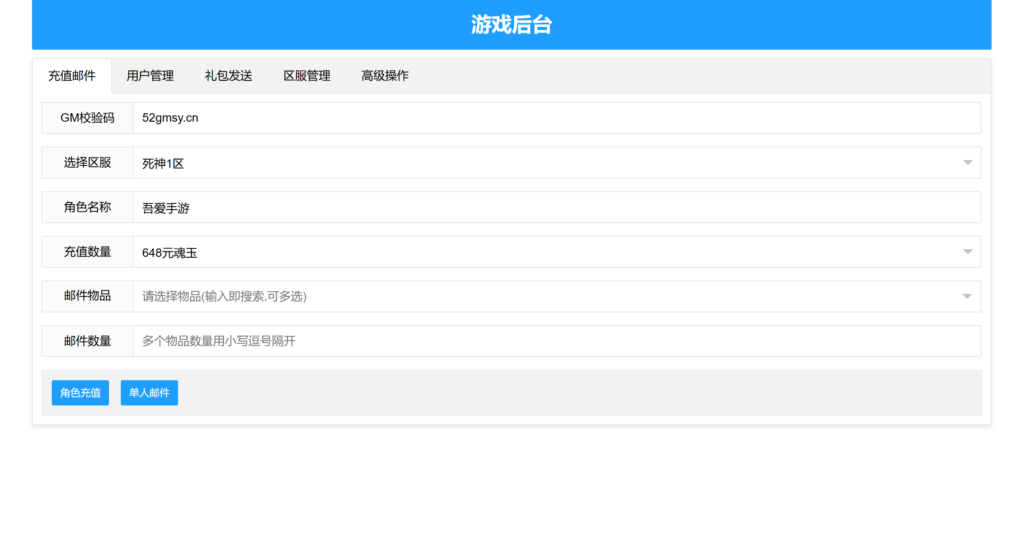Click the 选择区服 field label
This screenshot has width=1024, height=544.
coord(87,163)
